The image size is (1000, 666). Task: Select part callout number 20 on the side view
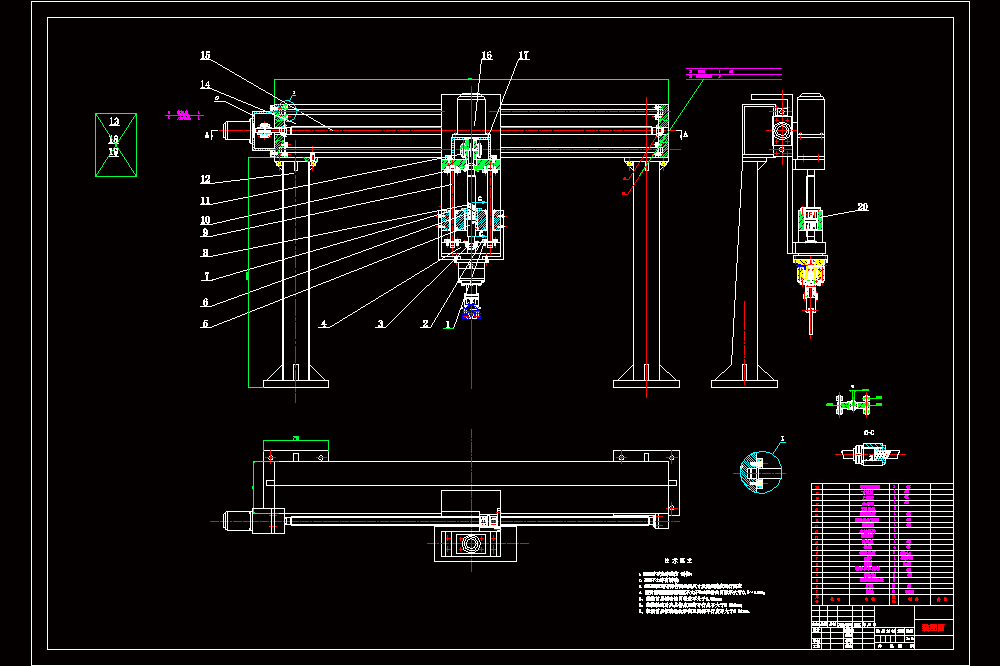point(862,207)
